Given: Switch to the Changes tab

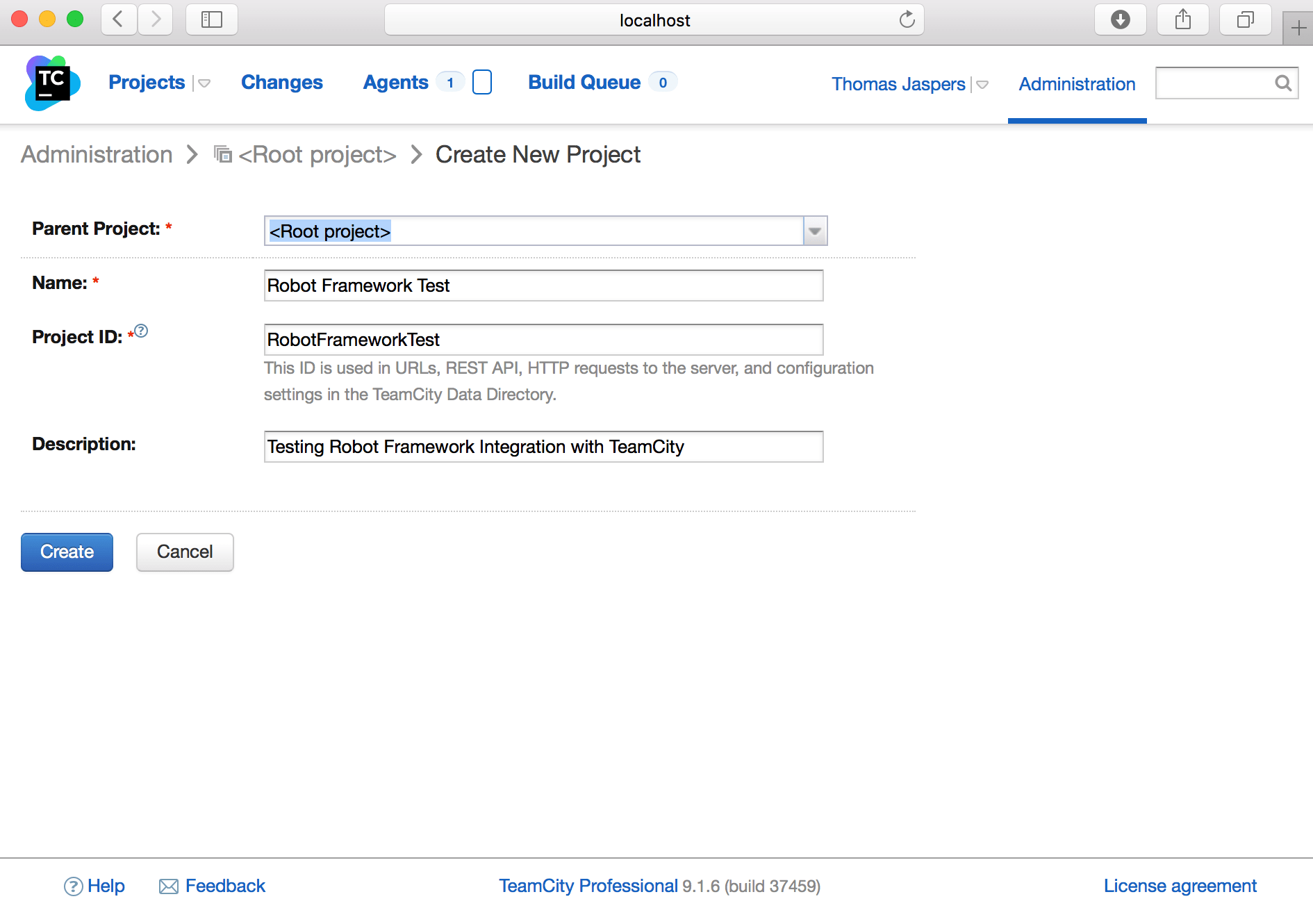Looking at the screenshot, I should pyautogui.click(x=281, y=82).
